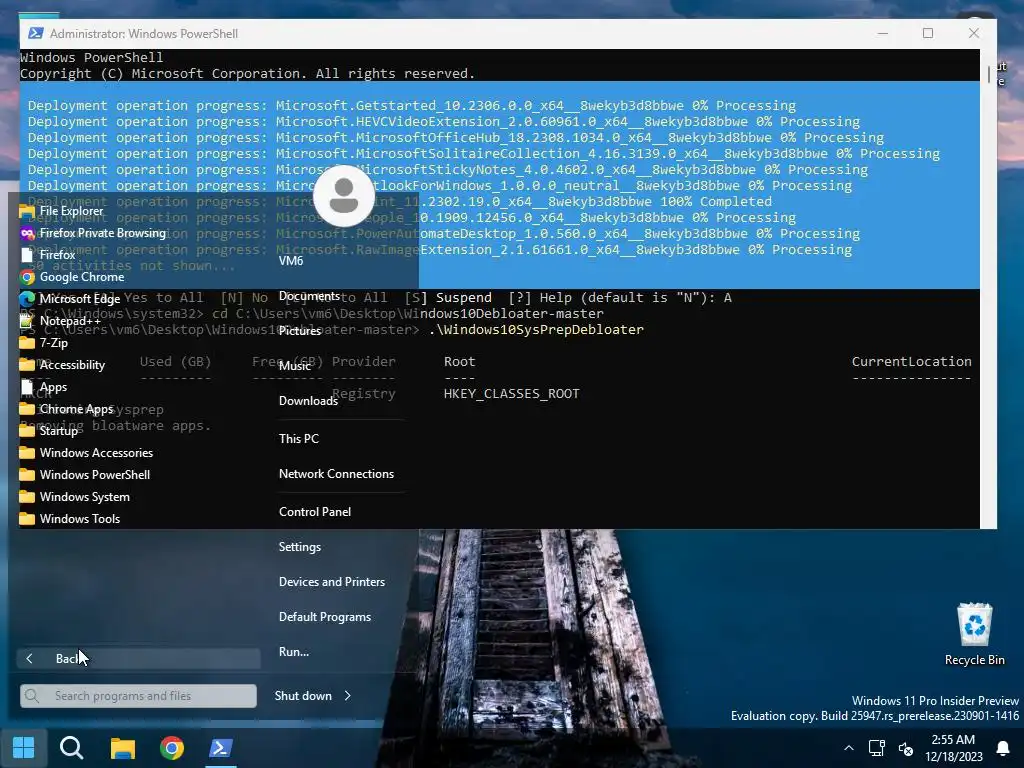Viewport: 1024px width, 768px height.
Task: Click the PowerShell title bar icon
Action: click(x=36, y=33)
